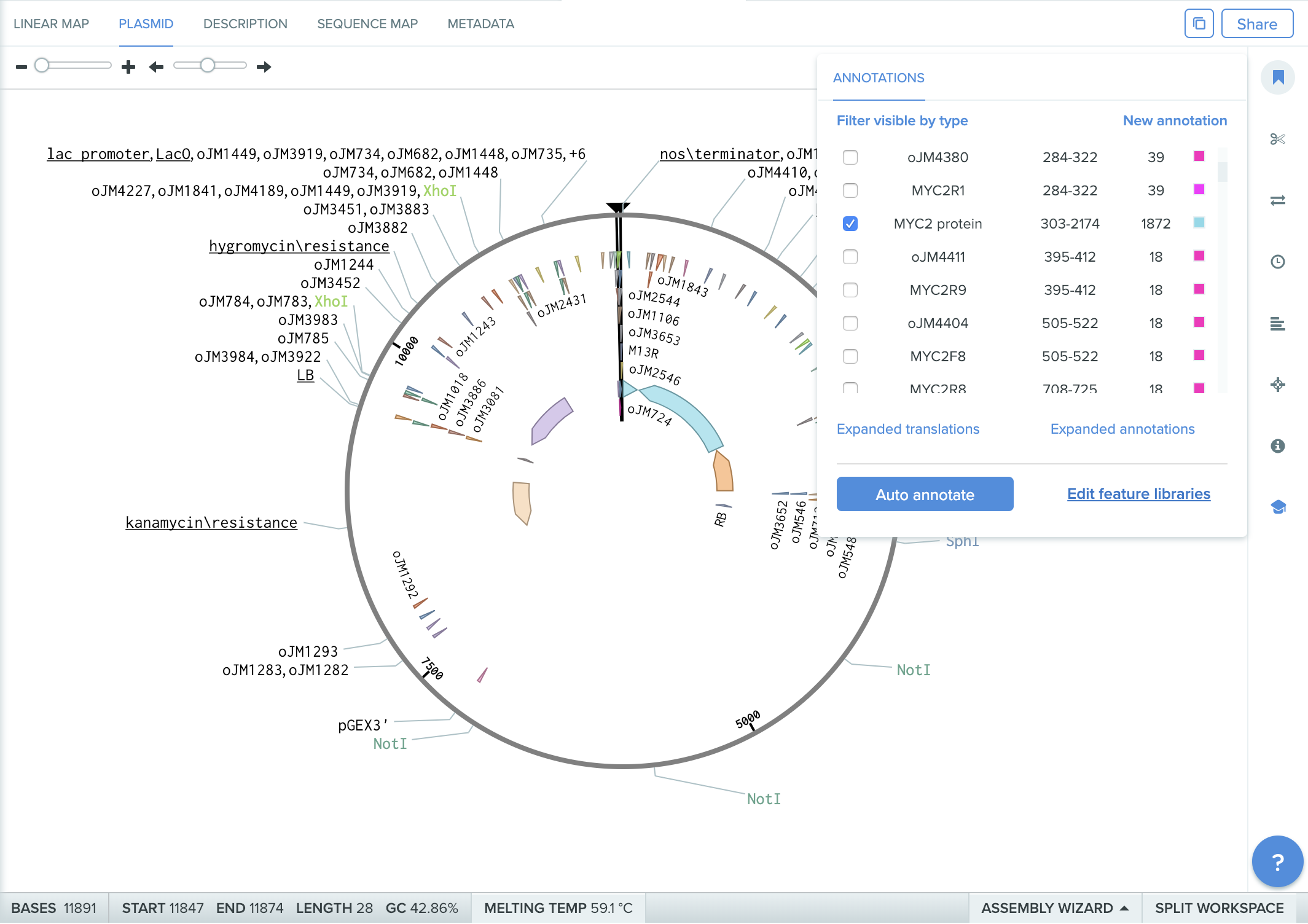Screen dimensions: 1308x924
Task: Open Expanded annotations options
Action: (1123, 429)
